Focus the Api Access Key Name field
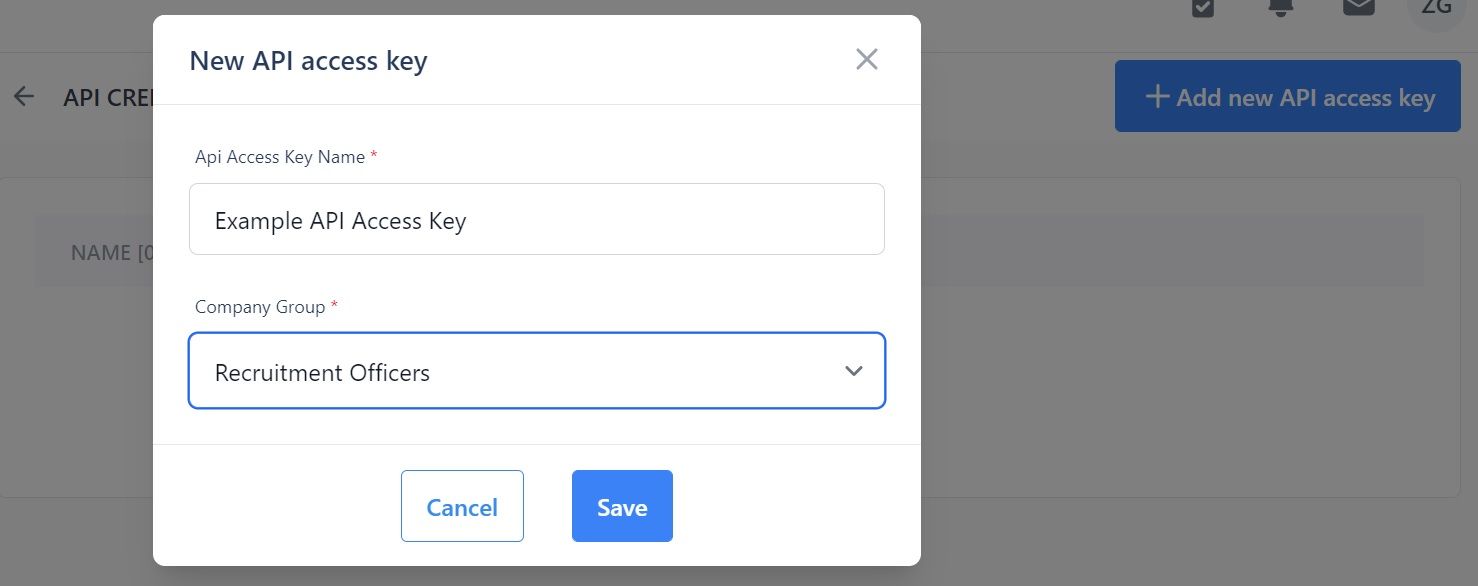Viewport: 1478px width, 586px height. coord(537,219)
